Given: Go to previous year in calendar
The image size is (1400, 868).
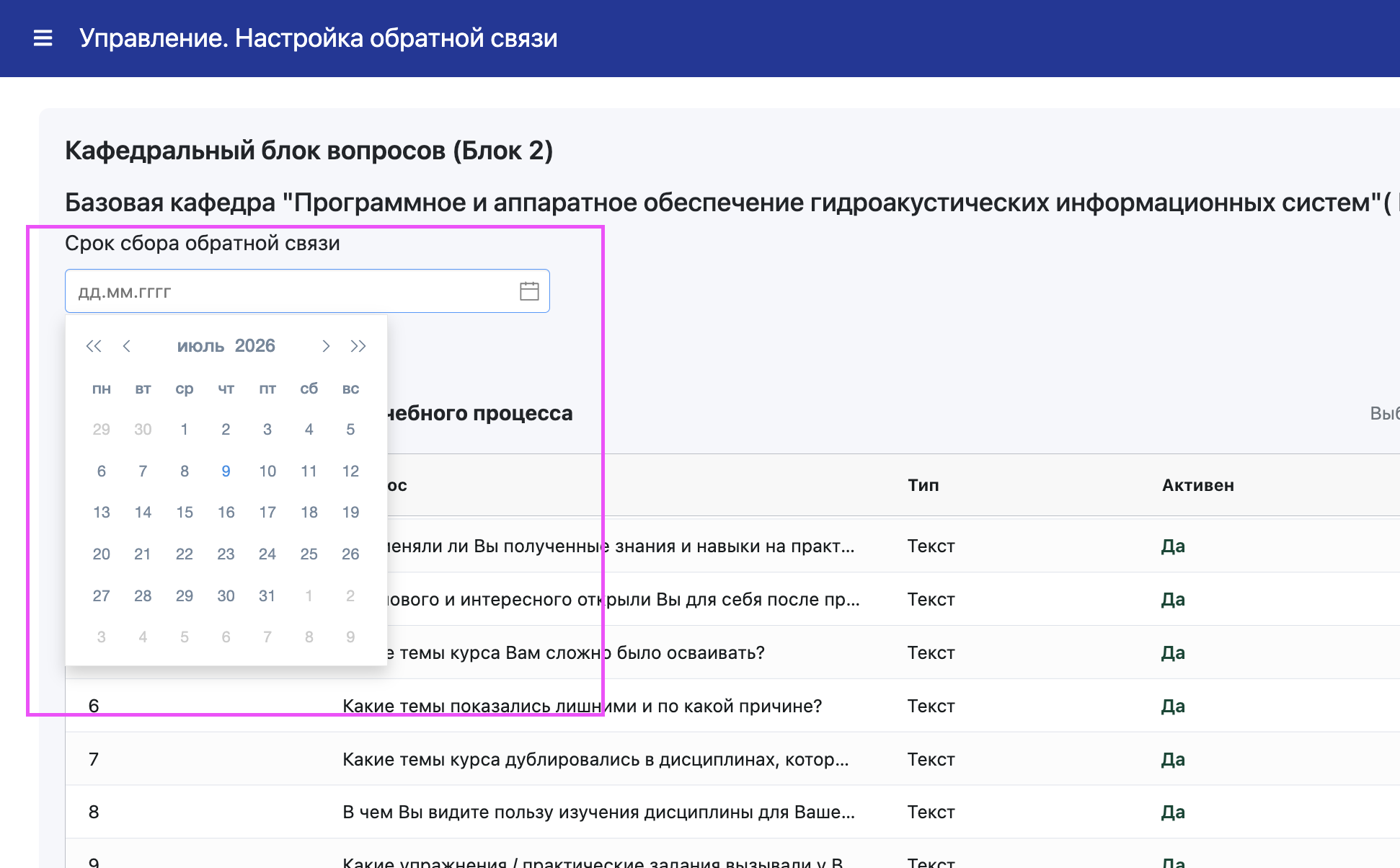Looking at the screenshot, I should click(x=94, y=346).
